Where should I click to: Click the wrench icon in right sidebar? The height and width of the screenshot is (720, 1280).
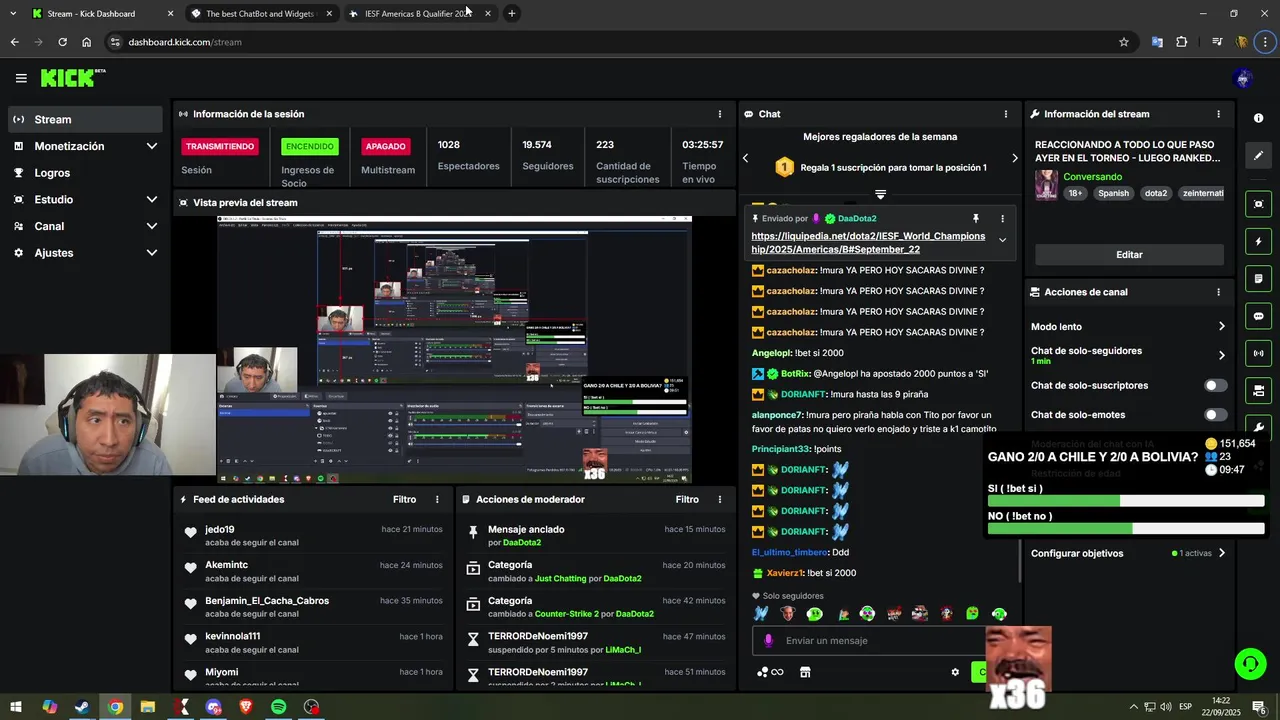1258,427
